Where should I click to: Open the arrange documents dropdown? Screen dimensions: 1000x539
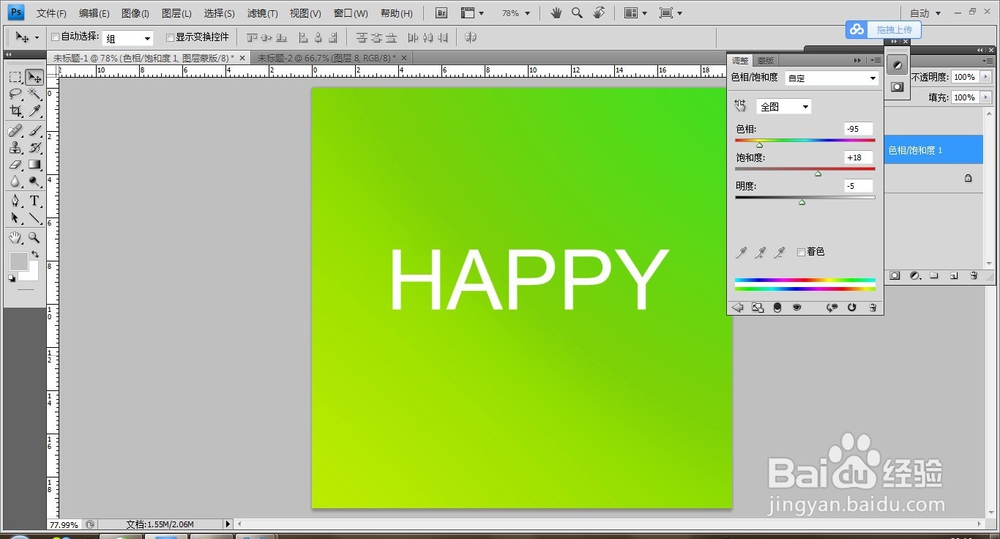(635, 13)
